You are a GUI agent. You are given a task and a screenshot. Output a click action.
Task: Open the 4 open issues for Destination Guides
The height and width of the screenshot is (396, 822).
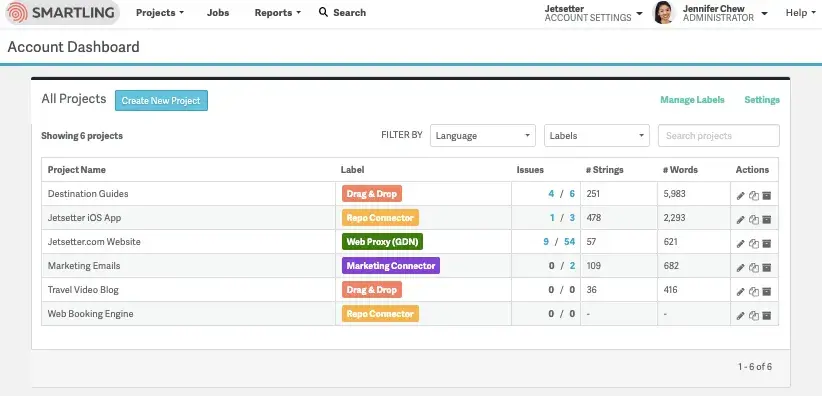point(551,194)
